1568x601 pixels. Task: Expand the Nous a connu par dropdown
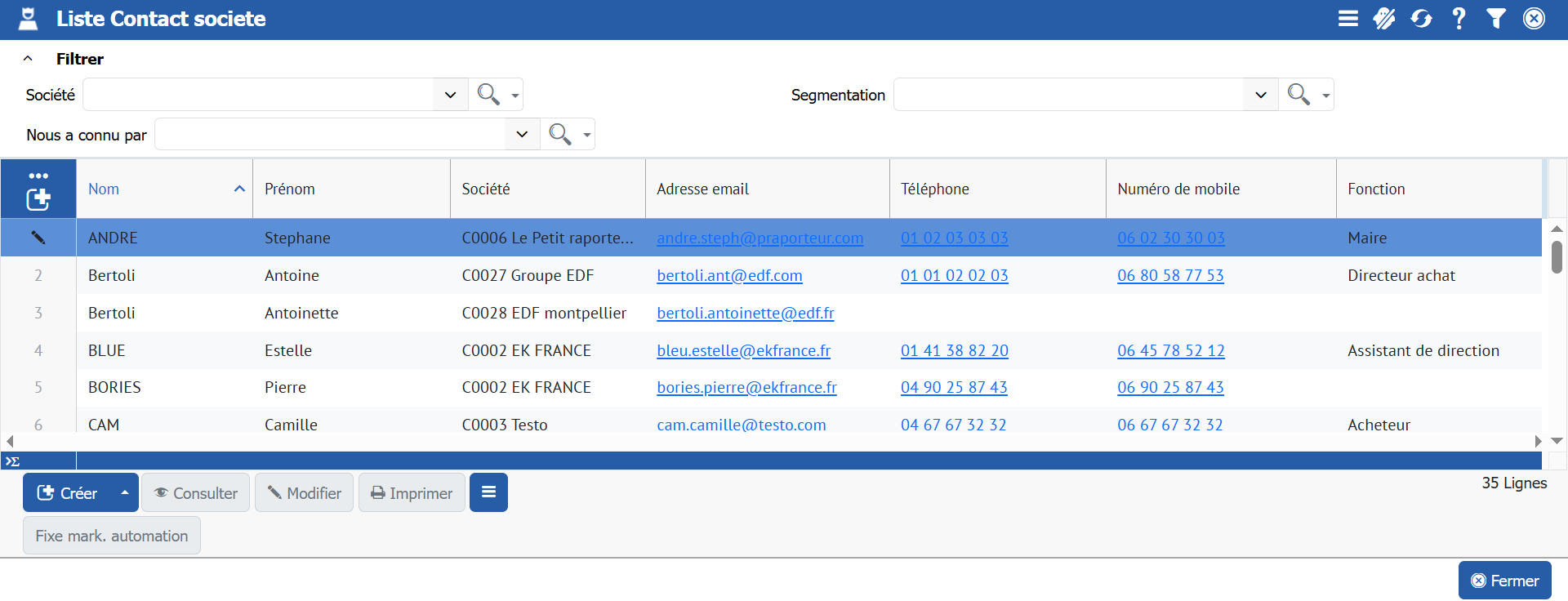pyautogui.click(x=522, y=135)
